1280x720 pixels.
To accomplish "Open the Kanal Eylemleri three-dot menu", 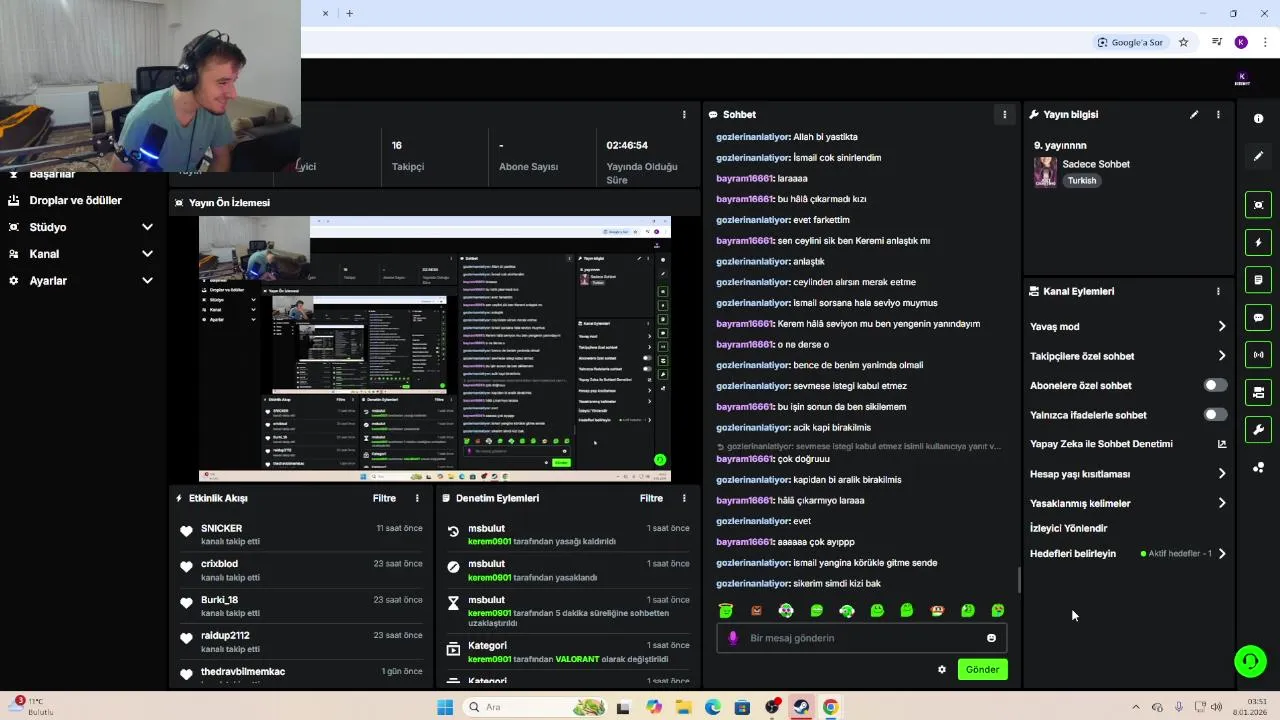I will click(1218, 291).
